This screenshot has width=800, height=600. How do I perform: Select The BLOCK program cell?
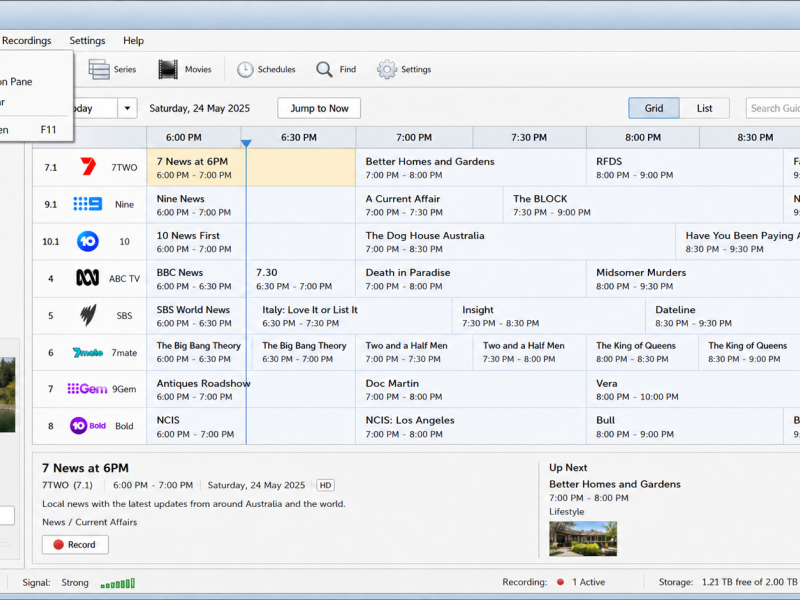point(643,205)
